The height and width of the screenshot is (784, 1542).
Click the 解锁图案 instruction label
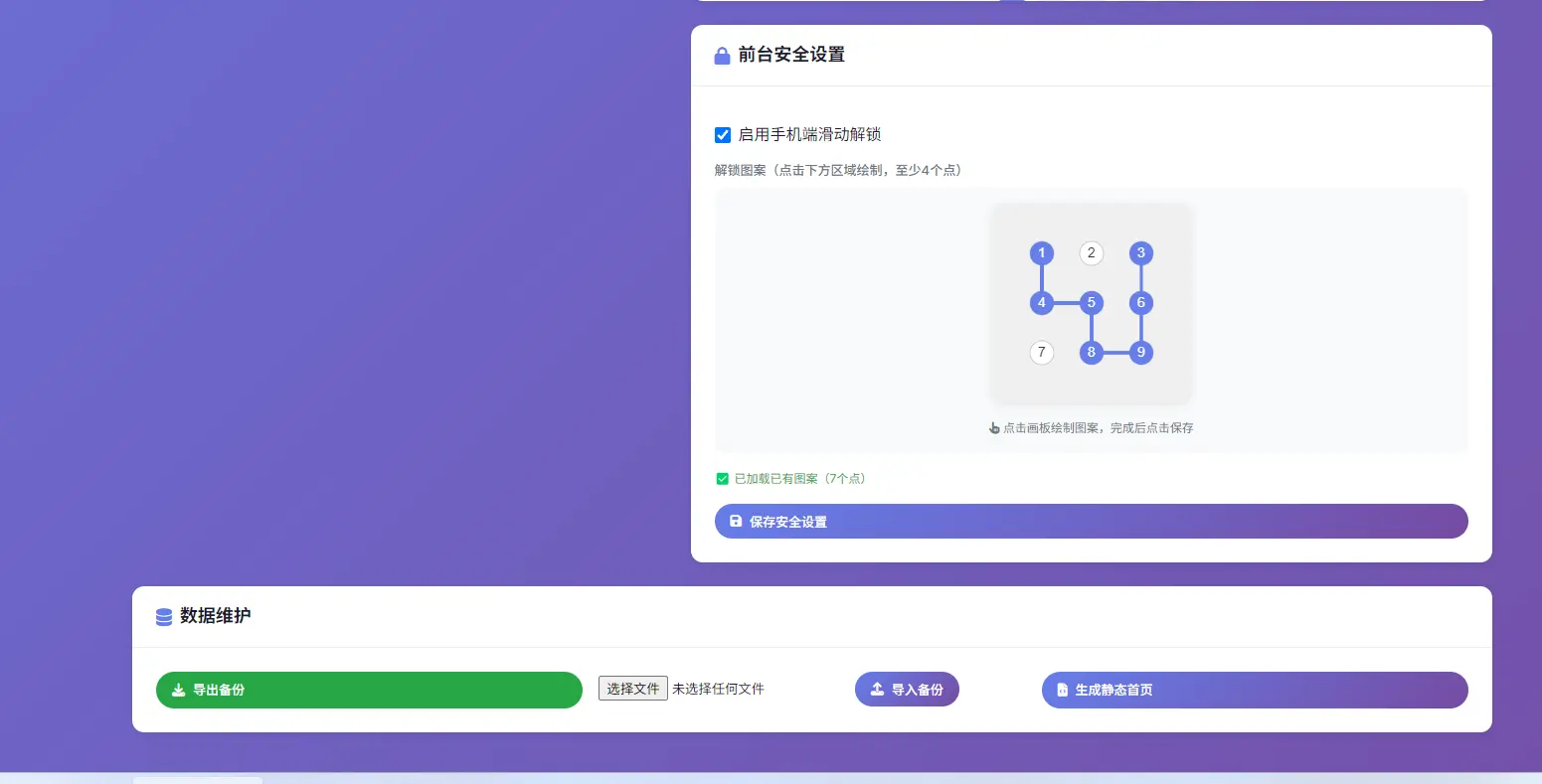[x=838, y=170]
